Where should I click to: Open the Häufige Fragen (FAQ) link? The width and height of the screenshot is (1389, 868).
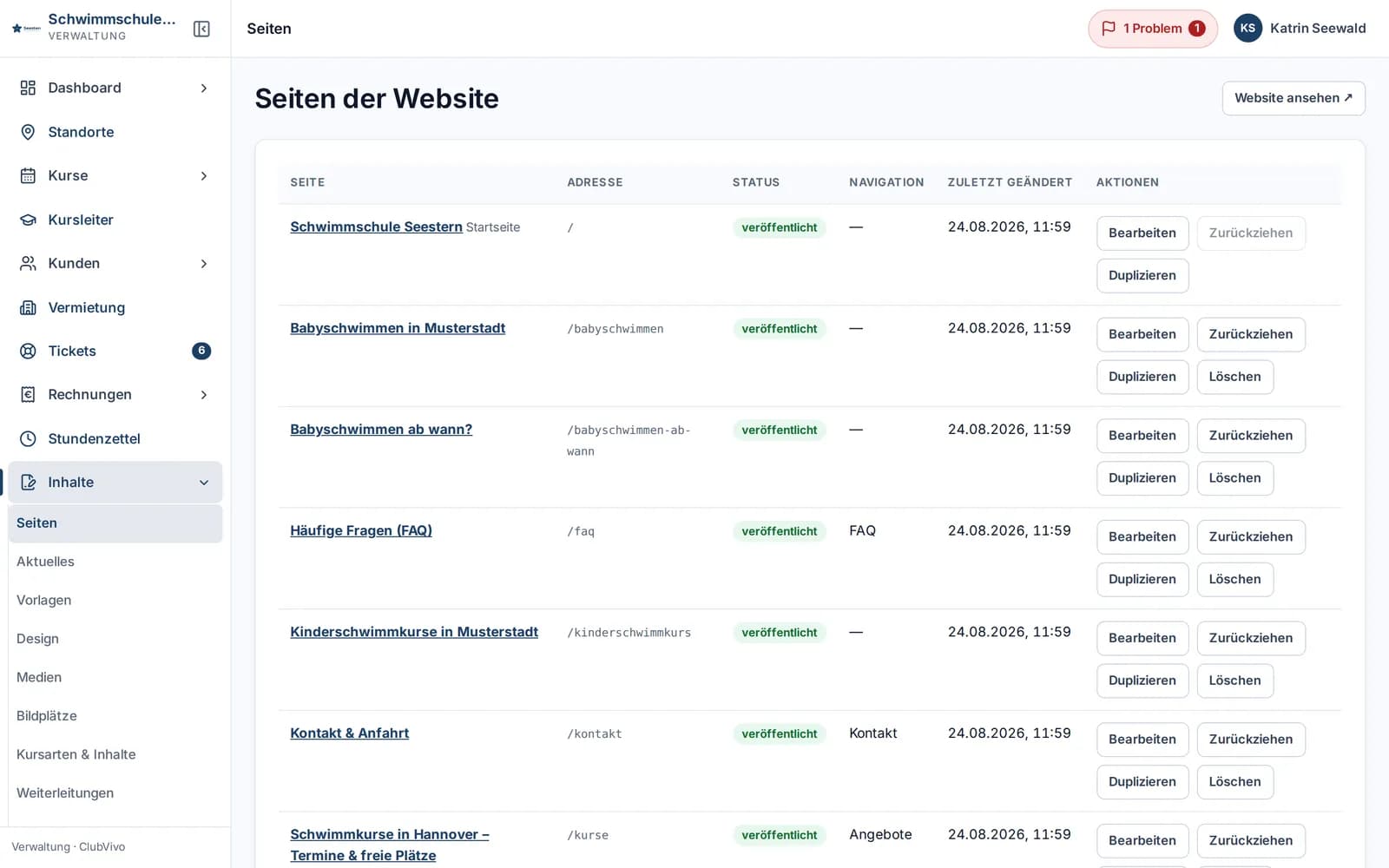pos(361,530)
